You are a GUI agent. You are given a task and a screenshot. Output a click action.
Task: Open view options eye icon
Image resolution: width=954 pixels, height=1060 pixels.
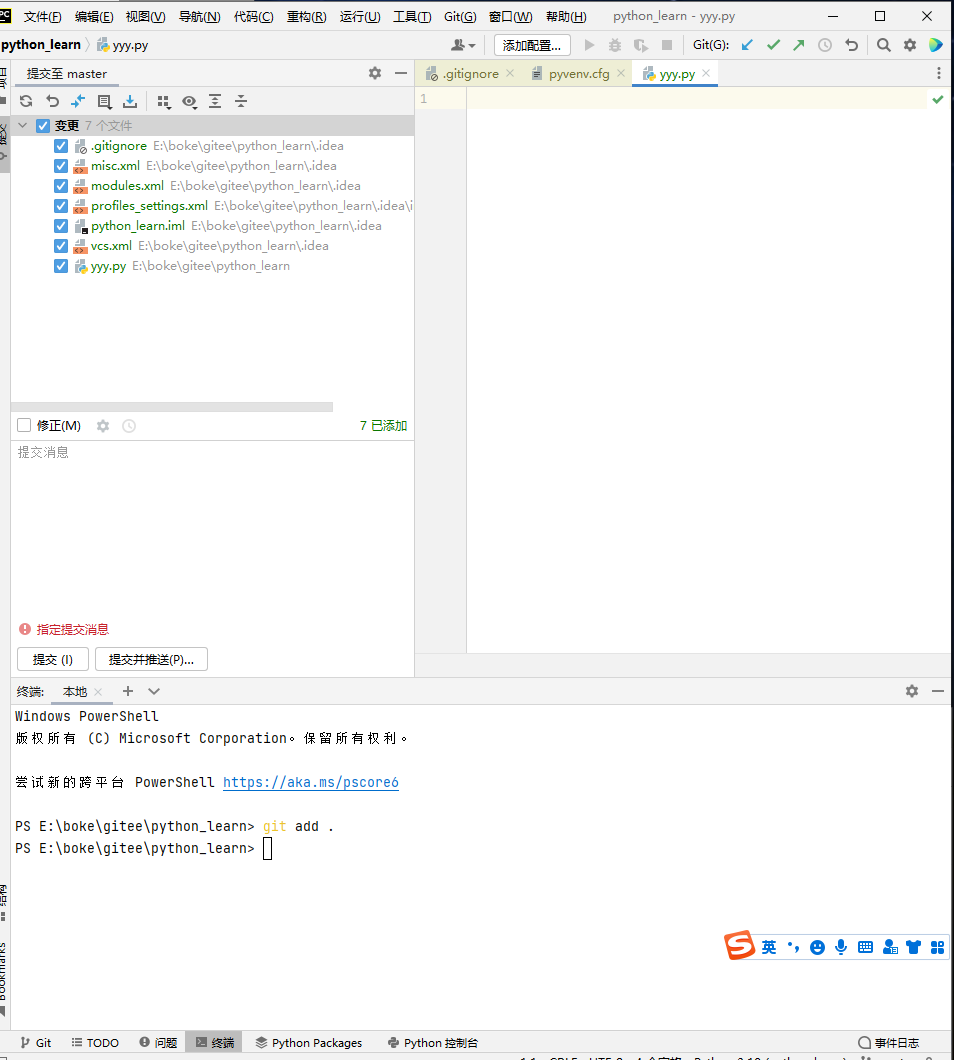coord(189,101)
